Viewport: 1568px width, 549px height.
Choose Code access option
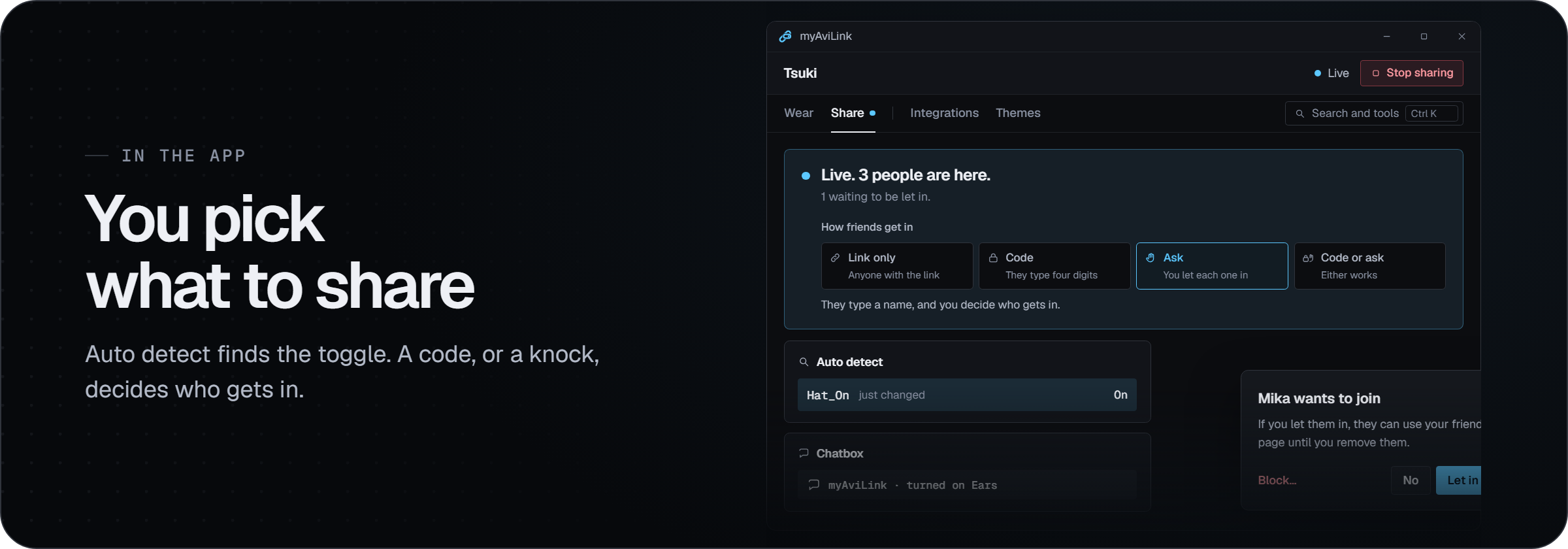coord(1054,266)
